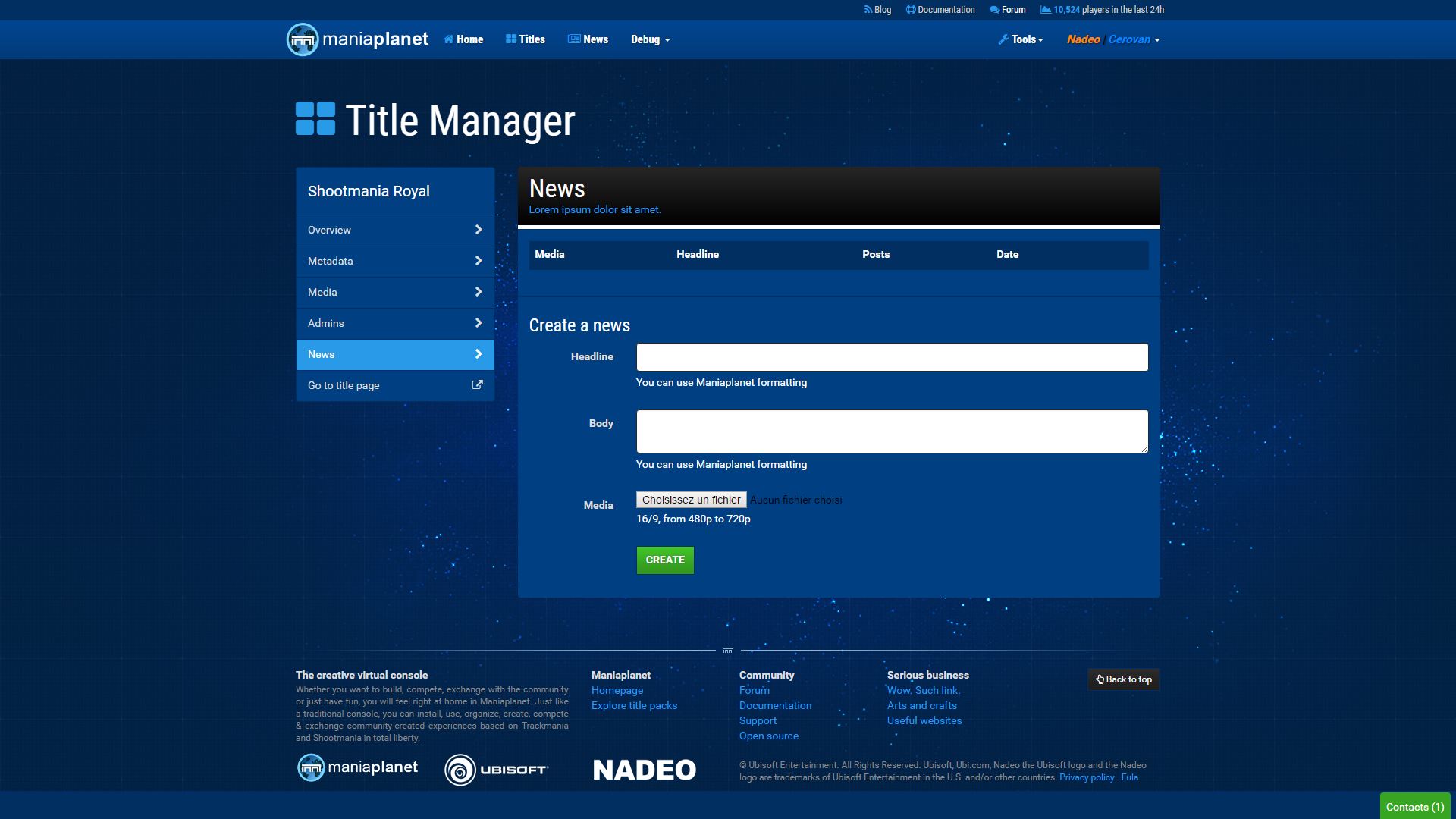Open Useful websites link
This screenshot has width=1456, height=819.
(x=924, y=720)
